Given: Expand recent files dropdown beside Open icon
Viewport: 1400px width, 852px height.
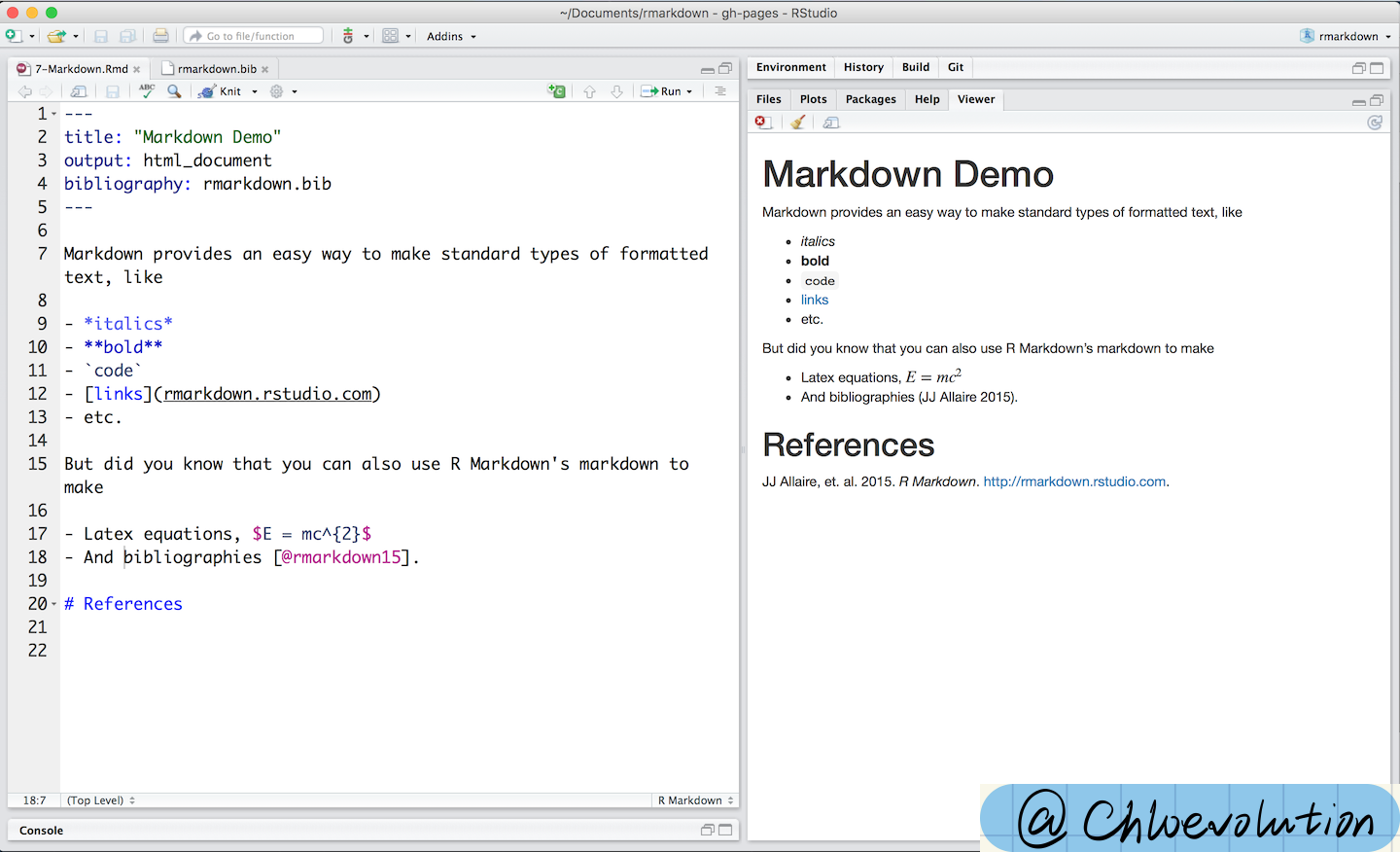Looking at the screenshot, I should pyautogui.click(x=76, y=37).
